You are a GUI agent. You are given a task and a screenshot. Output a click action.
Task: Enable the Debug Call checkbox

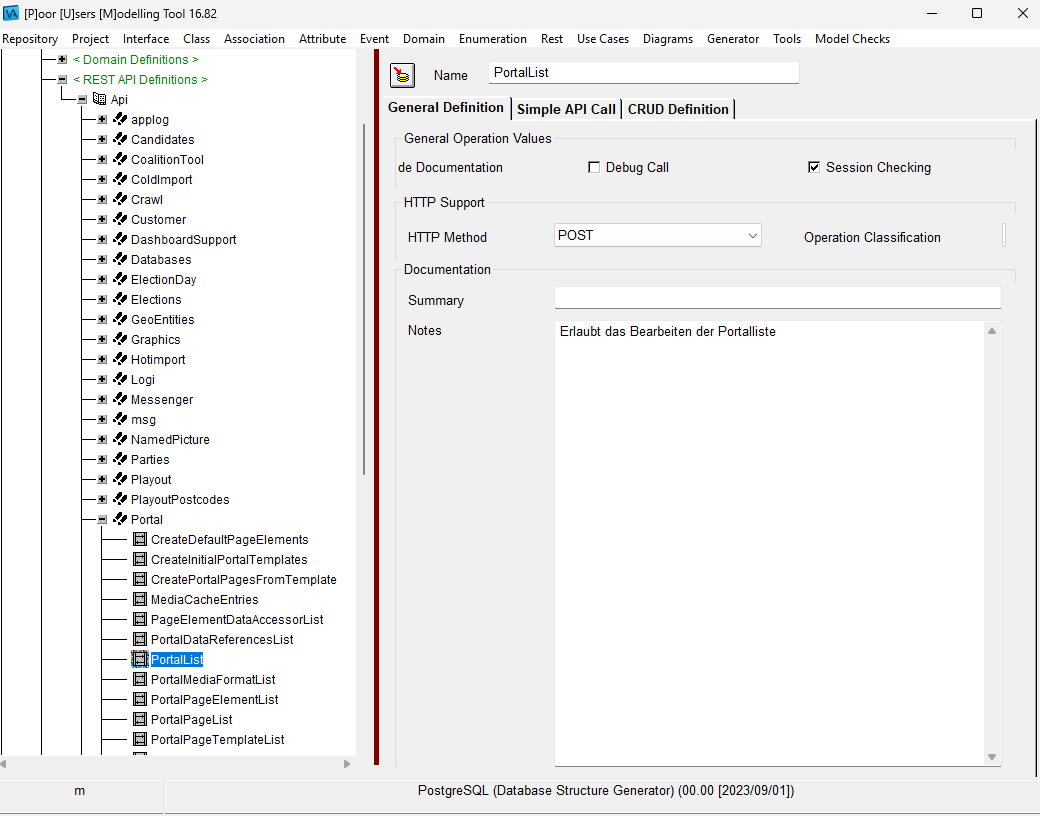pos(594,167)
